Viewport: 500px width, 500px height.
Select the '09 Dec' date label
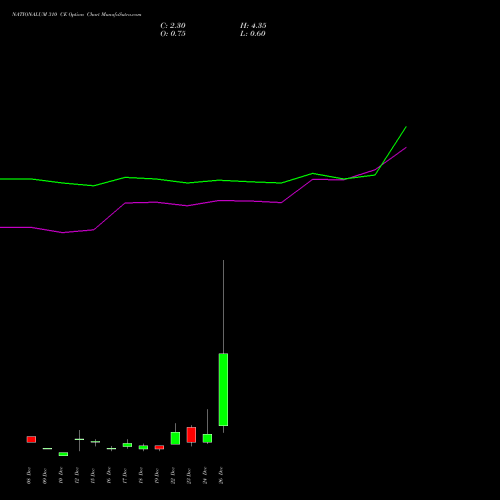point(45,476)
